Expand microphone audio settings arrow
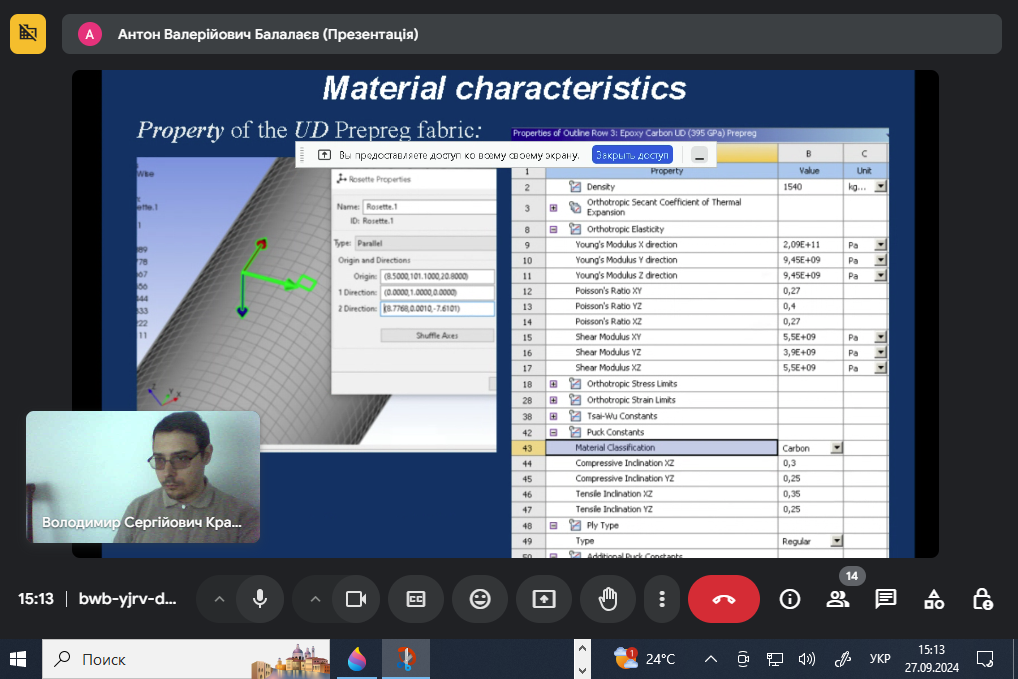Screen dimensions: 1018x679 pyautogui.click(x=218, y=599)
